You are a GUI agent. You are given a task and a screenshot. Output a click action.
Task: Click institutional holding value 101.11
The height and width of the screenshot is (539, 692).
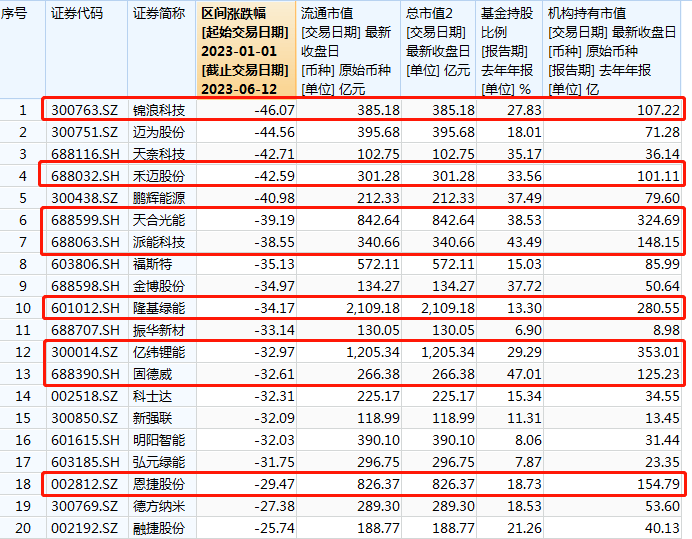(x=658, y=176)
